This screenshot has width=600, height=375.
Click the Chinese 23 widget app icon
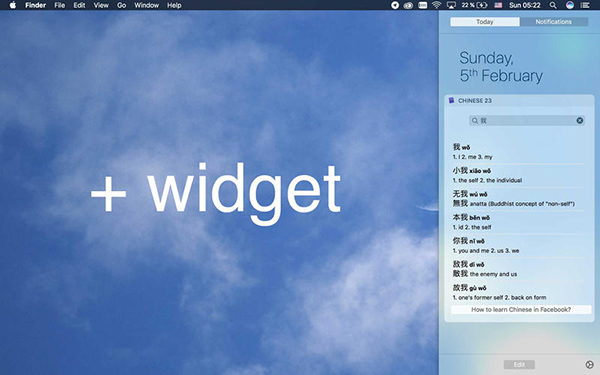[x=452, y=101]
